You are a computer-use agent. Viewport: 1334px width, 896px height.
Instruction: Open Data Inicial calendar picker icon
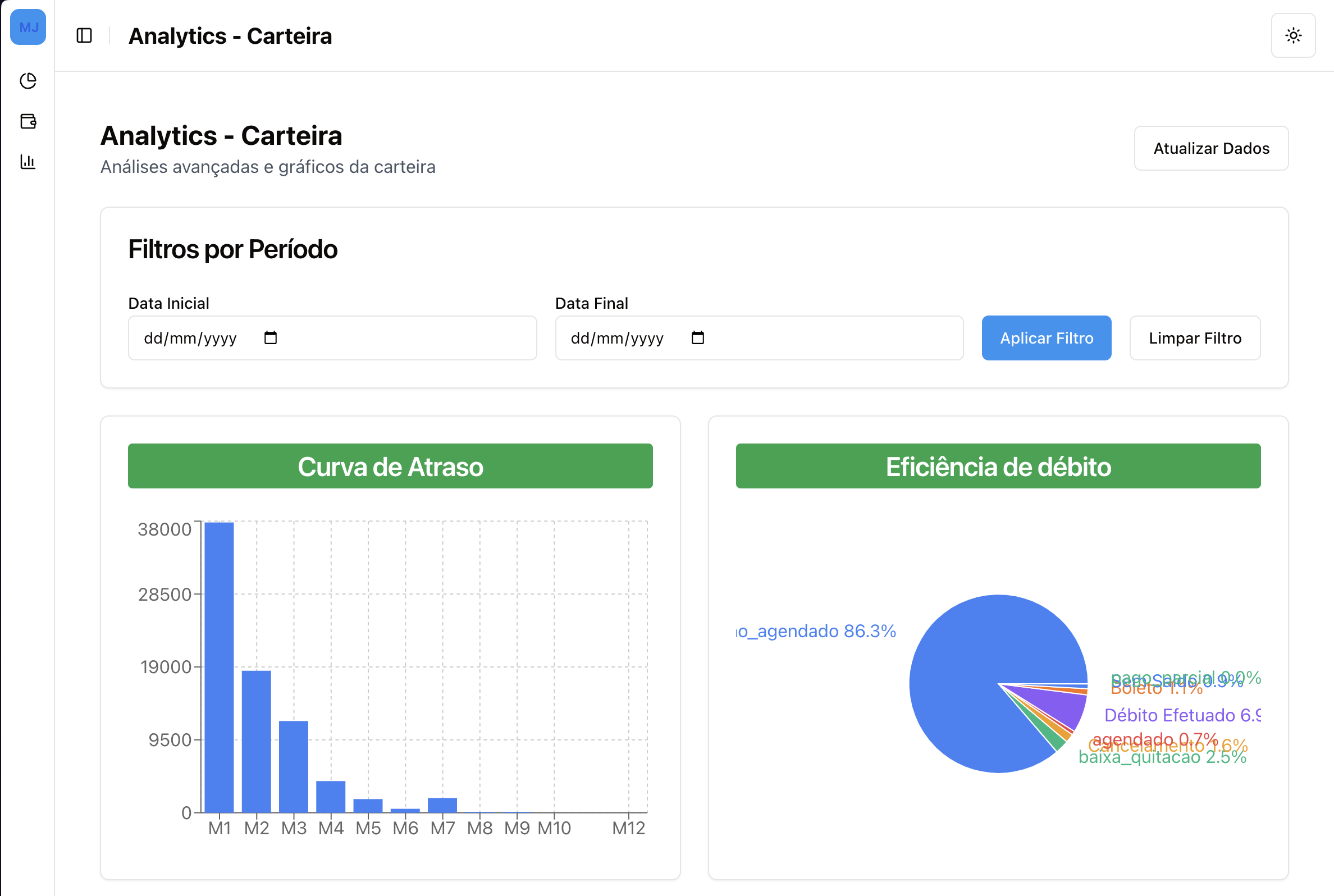[270, 338]
